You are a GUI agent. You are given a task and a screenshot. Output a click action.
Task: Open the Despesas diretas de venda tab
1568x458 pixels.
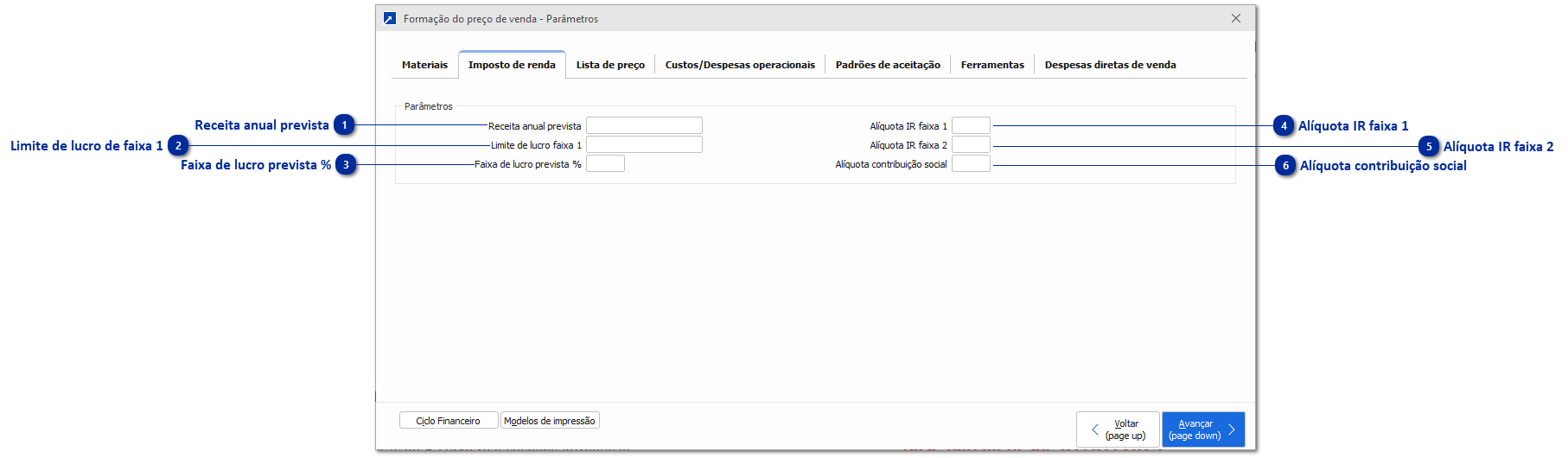coord(1110,65)
